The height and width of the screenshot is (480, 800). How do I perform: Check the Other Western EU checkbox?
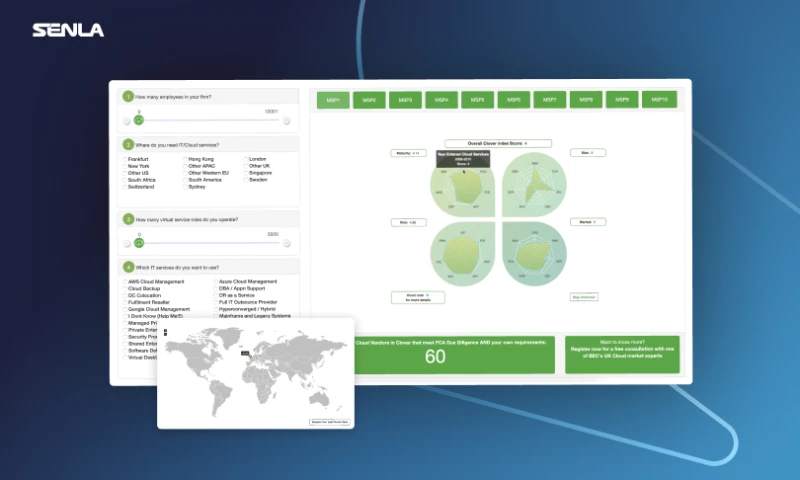(x=185, y=173)
